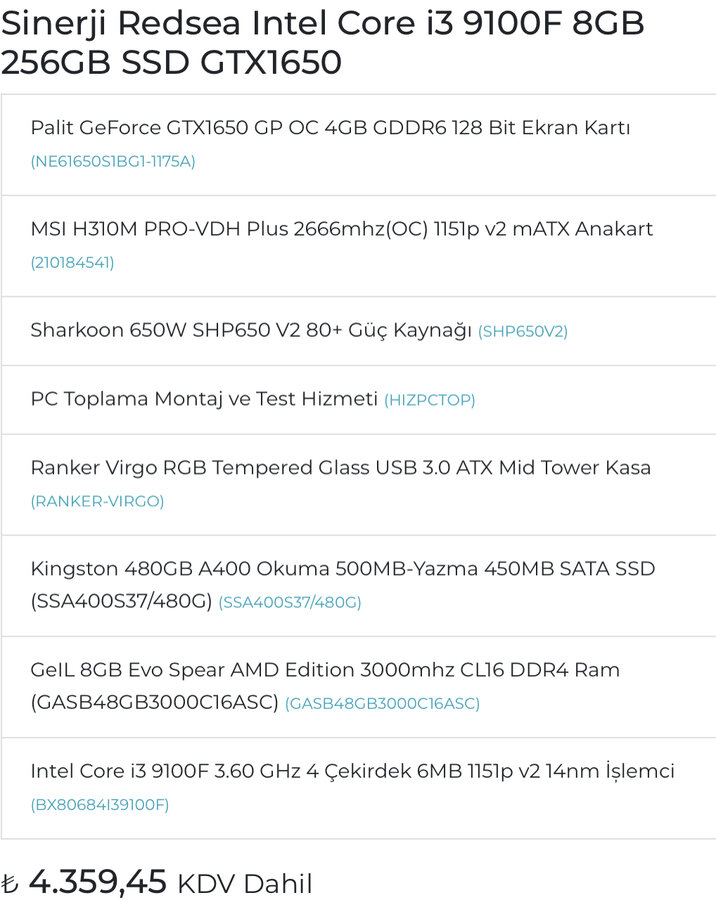Click the blue SSA400S37/480G product code
Screen dimensions: 716x900
(x=290, y=602)
